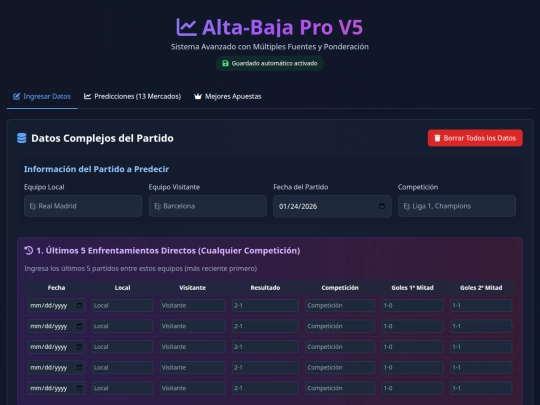Open Predicciones (13 Mercados) tab
Screen dimensions: 540x405
(133, 97)
